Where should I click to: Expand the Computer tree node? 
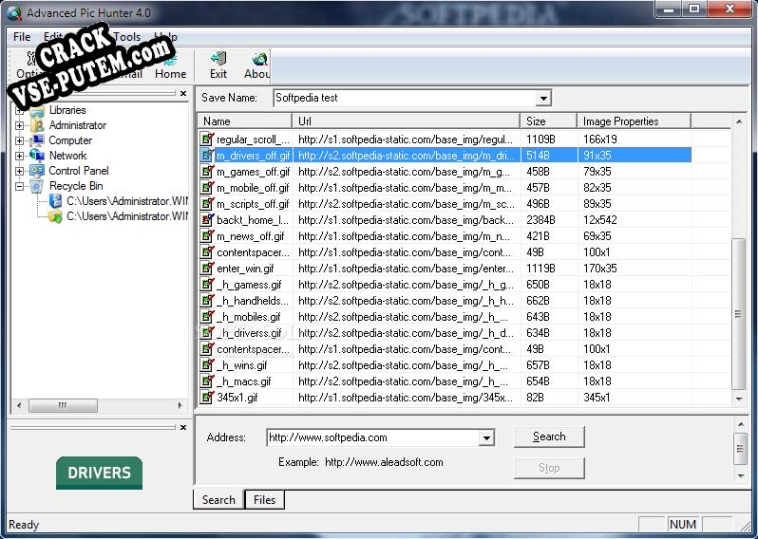19,141
